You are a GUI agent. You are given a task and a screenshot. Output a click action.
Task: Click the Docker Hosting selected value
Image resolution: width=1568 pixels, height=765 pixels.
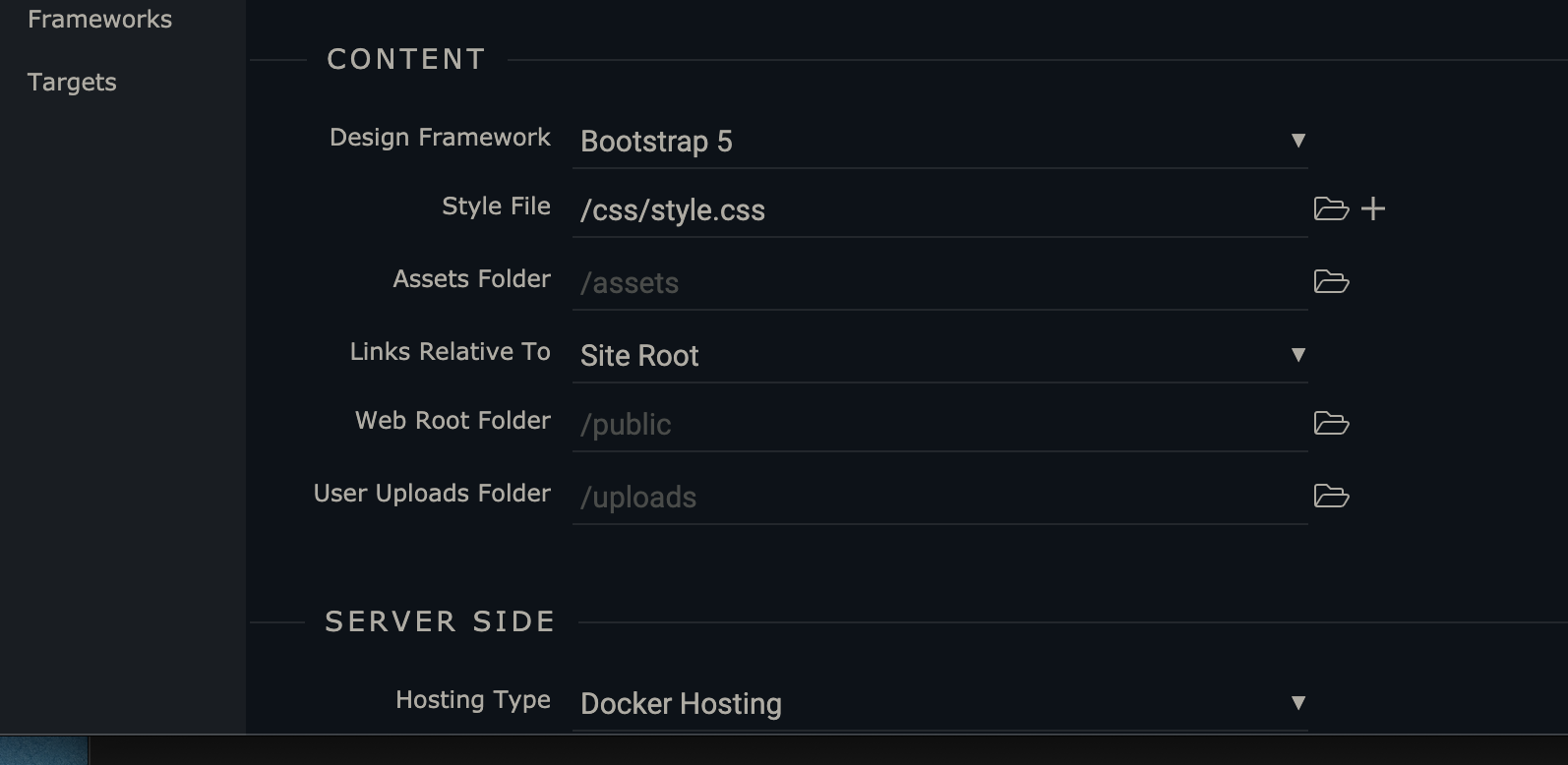(x=681, y=704)
